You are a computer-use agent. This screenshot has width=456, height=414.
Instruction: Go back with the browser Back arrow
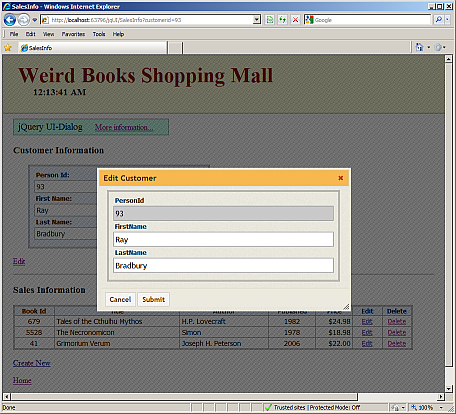(10, 20)
